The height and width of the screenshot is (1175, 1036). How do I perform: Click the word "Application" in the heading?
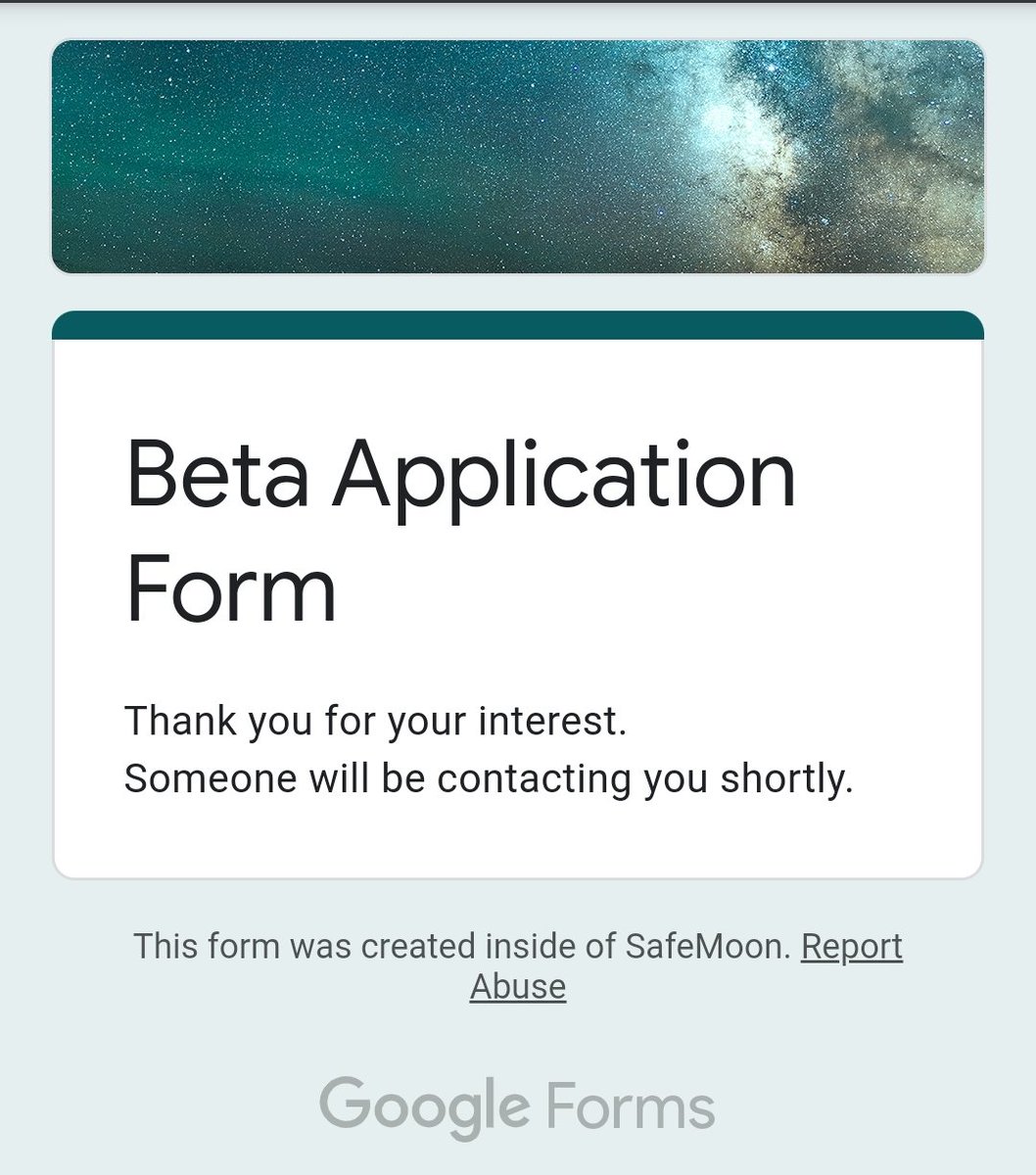(x=564, y=476)
